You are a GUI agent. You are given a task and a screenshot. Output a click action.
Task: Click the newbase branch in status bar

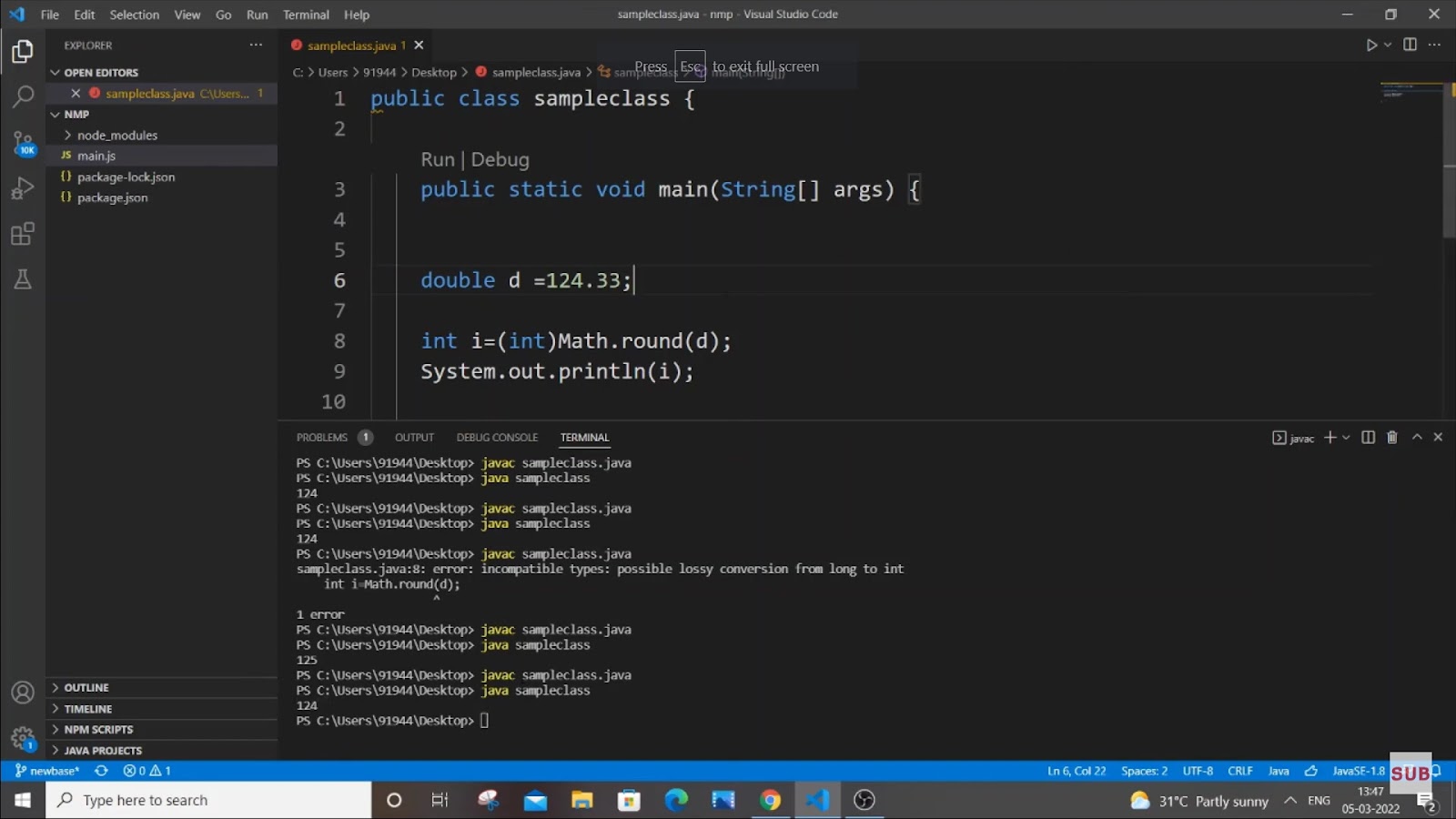tap(47, 771)
